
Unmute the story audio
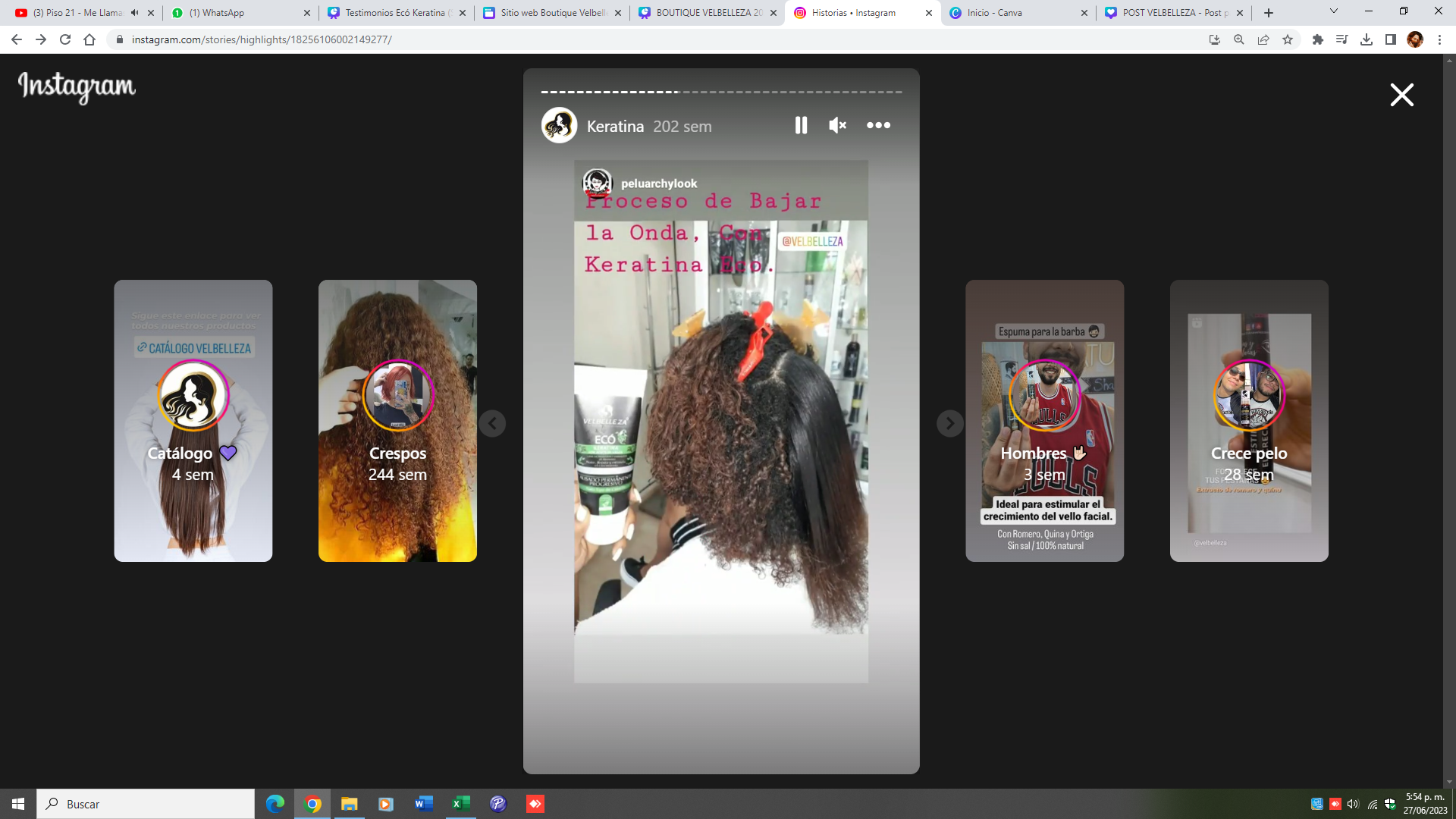point(837,125)
